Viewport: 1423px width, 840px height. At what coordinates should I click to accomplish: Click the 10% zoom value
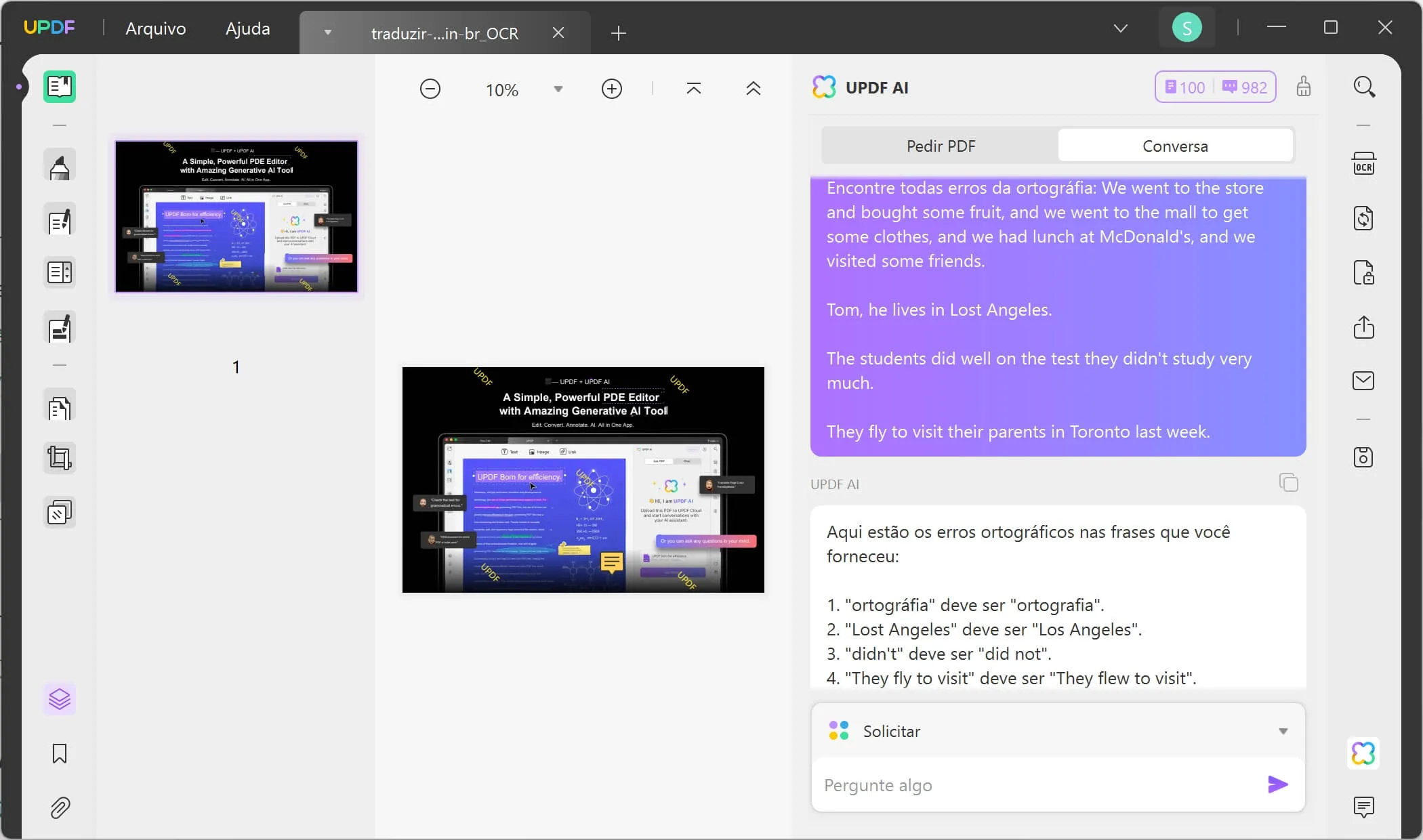502,89
